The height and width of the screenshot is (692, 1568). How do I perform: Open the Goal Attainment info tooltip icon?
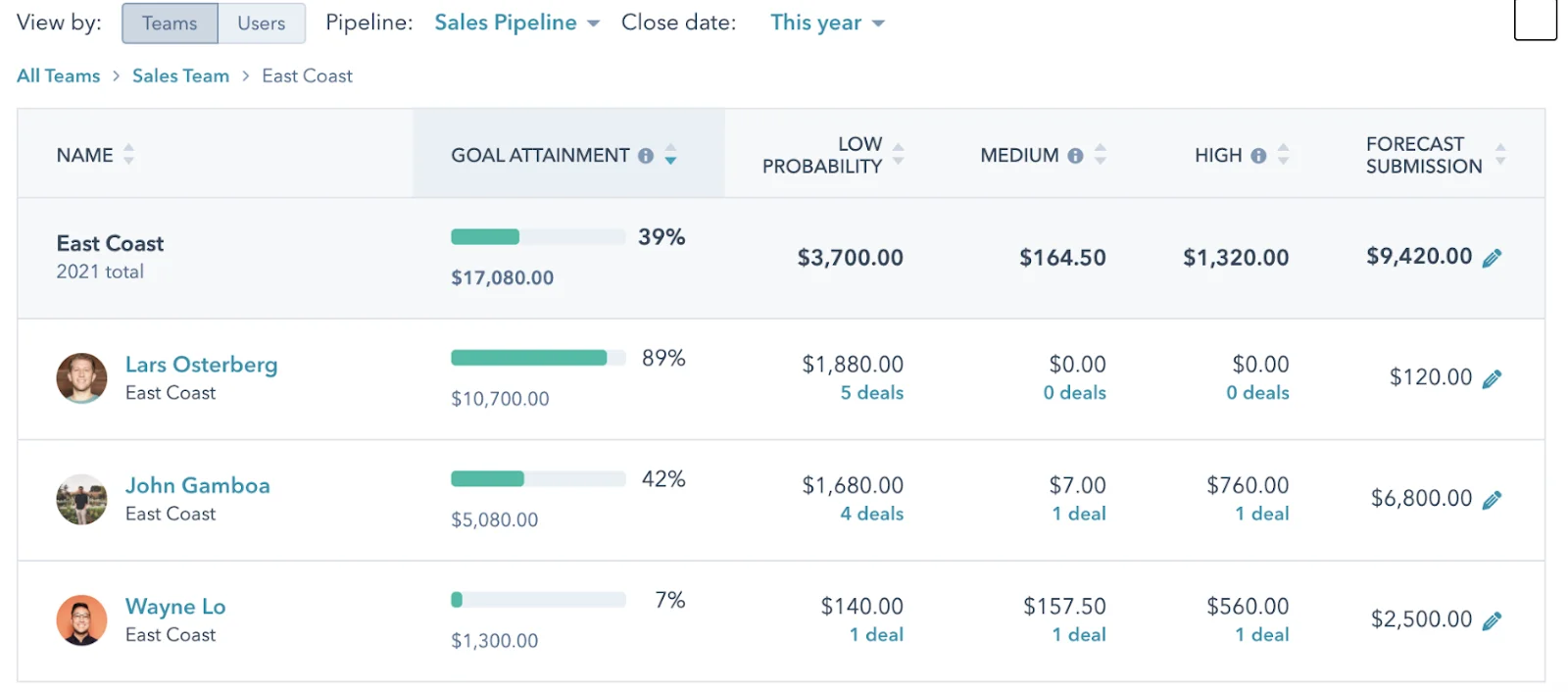647,154
